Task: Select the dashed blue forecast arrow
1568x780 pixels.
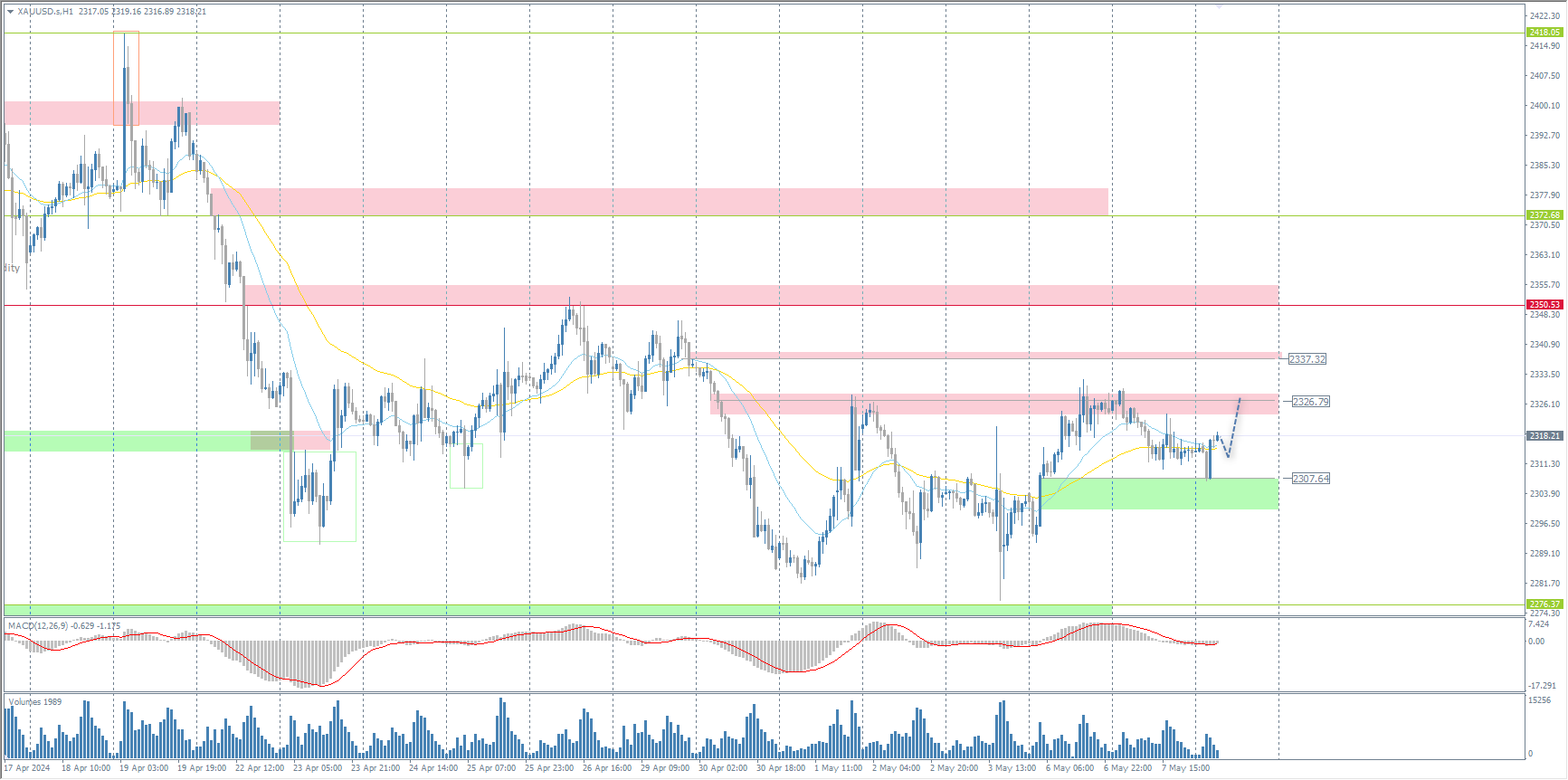Action: [1232, 427]
